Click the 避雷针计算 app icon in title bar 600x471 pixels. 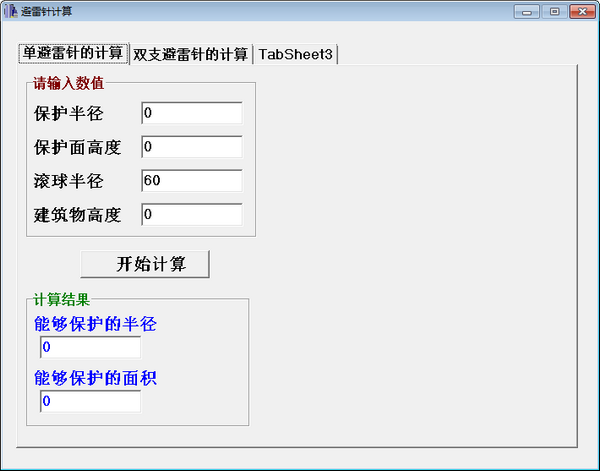pyautogui.click(x=10, y=11)
